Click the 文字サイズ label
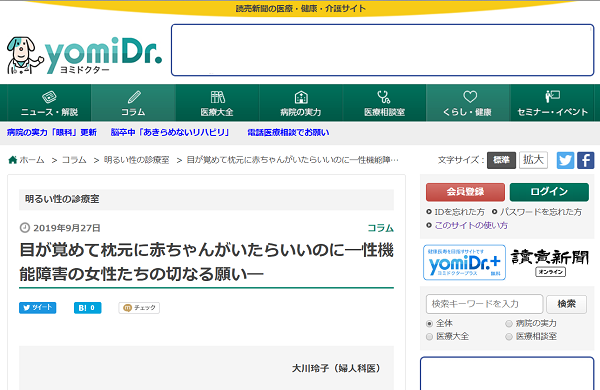Viewport: 600px width, 390px height. coord(461,160)
